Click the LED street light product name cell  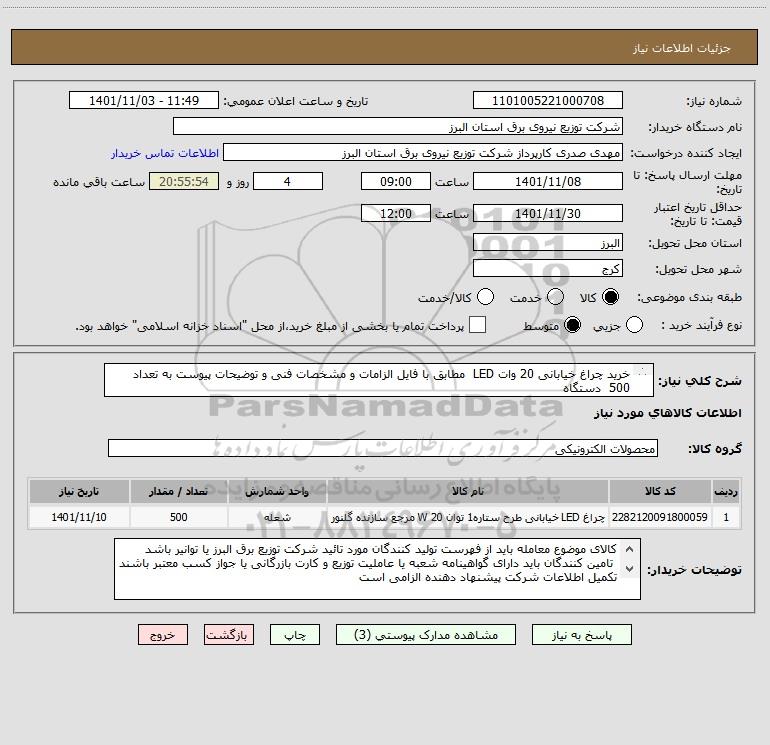[x=468, y=517]
